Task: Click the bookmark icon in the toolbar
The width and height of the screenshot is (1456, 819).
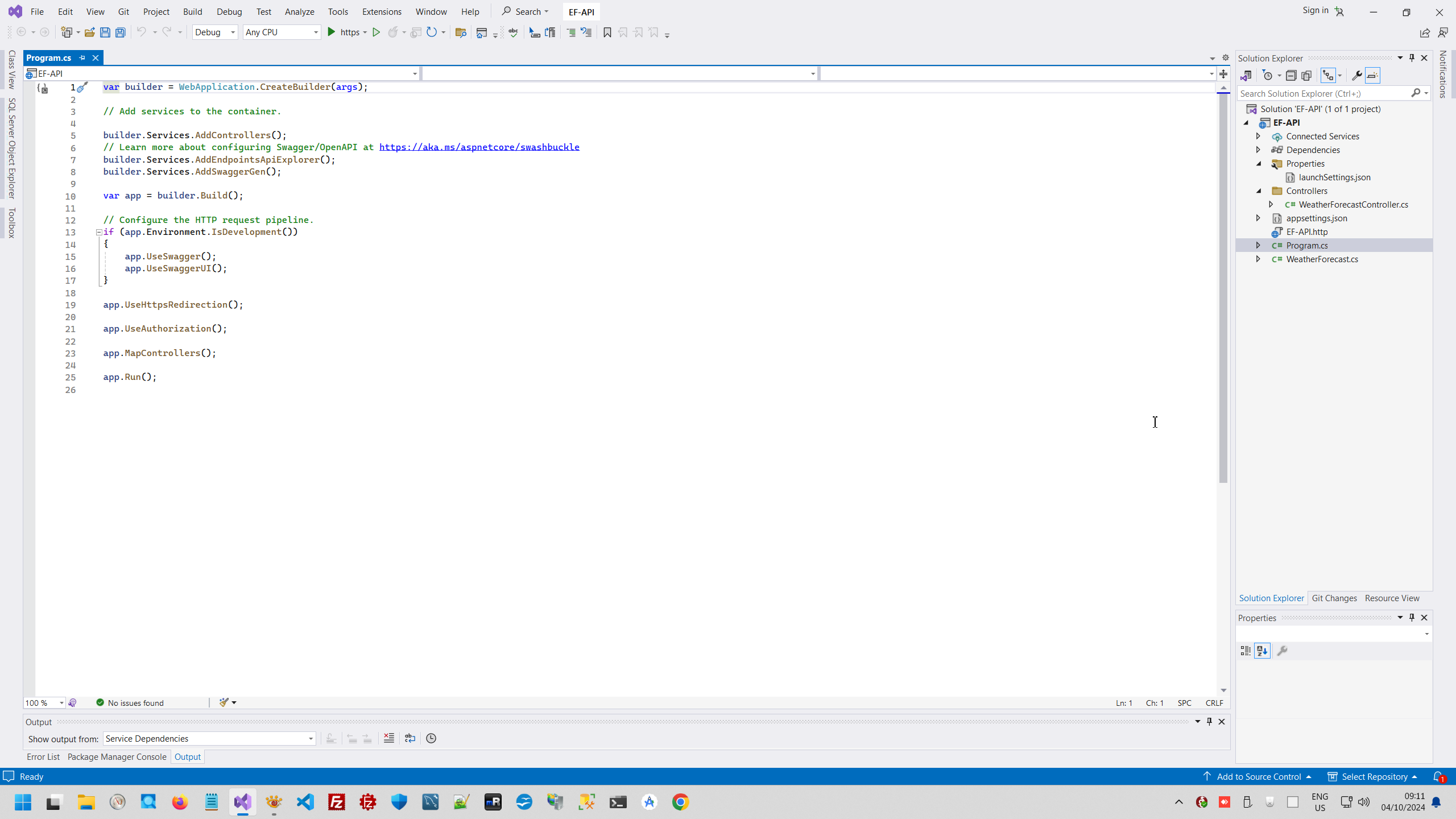Action: pos(607,32)
